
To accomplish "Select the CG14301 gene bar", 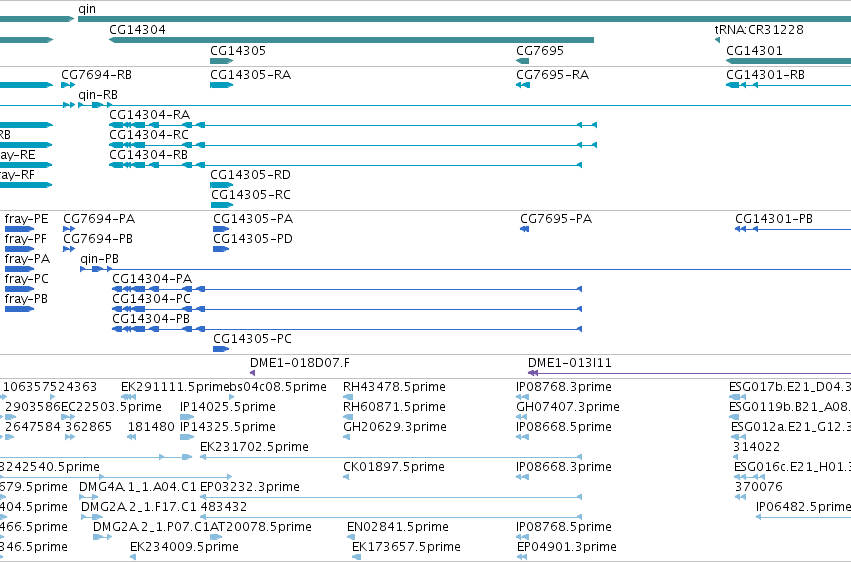I will pos(789,61).
